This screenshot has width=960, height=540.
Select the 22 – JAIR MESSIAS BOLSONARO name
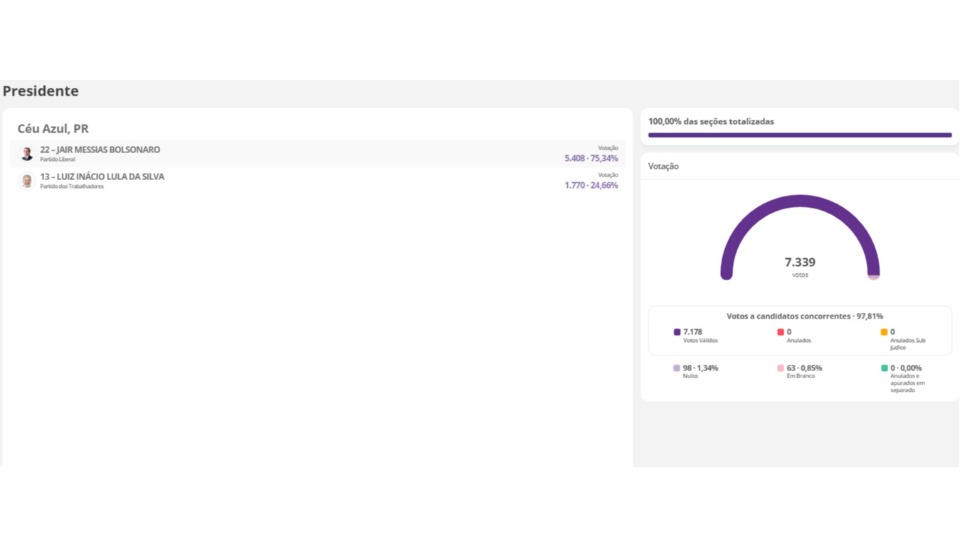(100, 150)
